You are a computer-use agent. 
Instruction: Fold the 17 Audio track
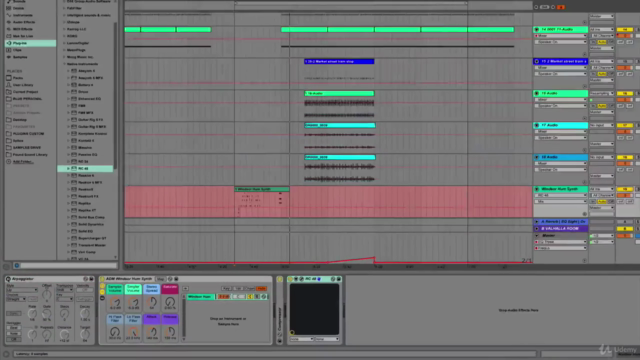coord(537,125)
